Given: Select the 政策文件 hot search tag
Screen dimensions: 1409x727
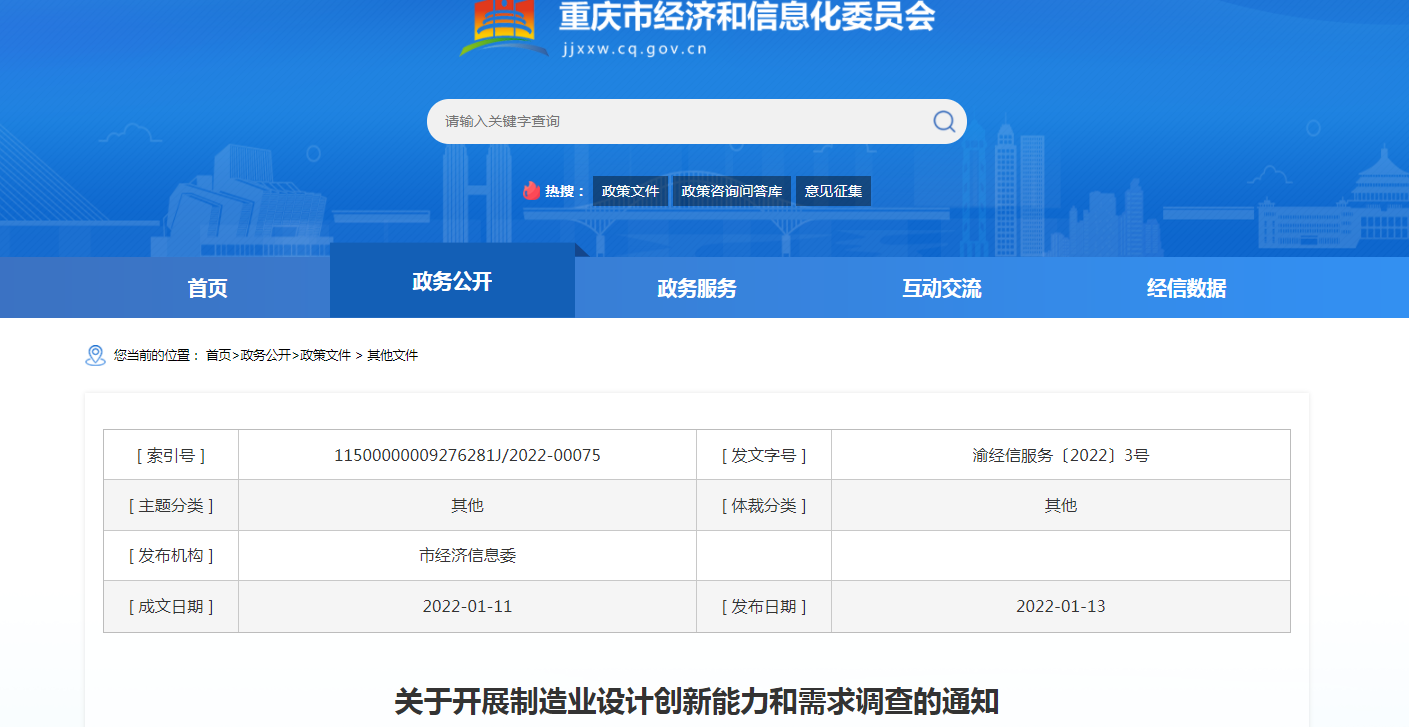Looking at the screenshot, I should coord(630,191).
